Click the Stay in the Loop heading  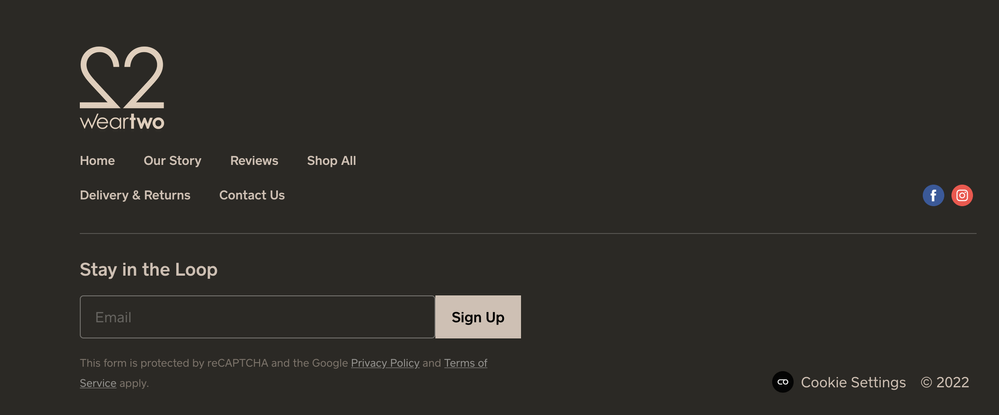148,270
